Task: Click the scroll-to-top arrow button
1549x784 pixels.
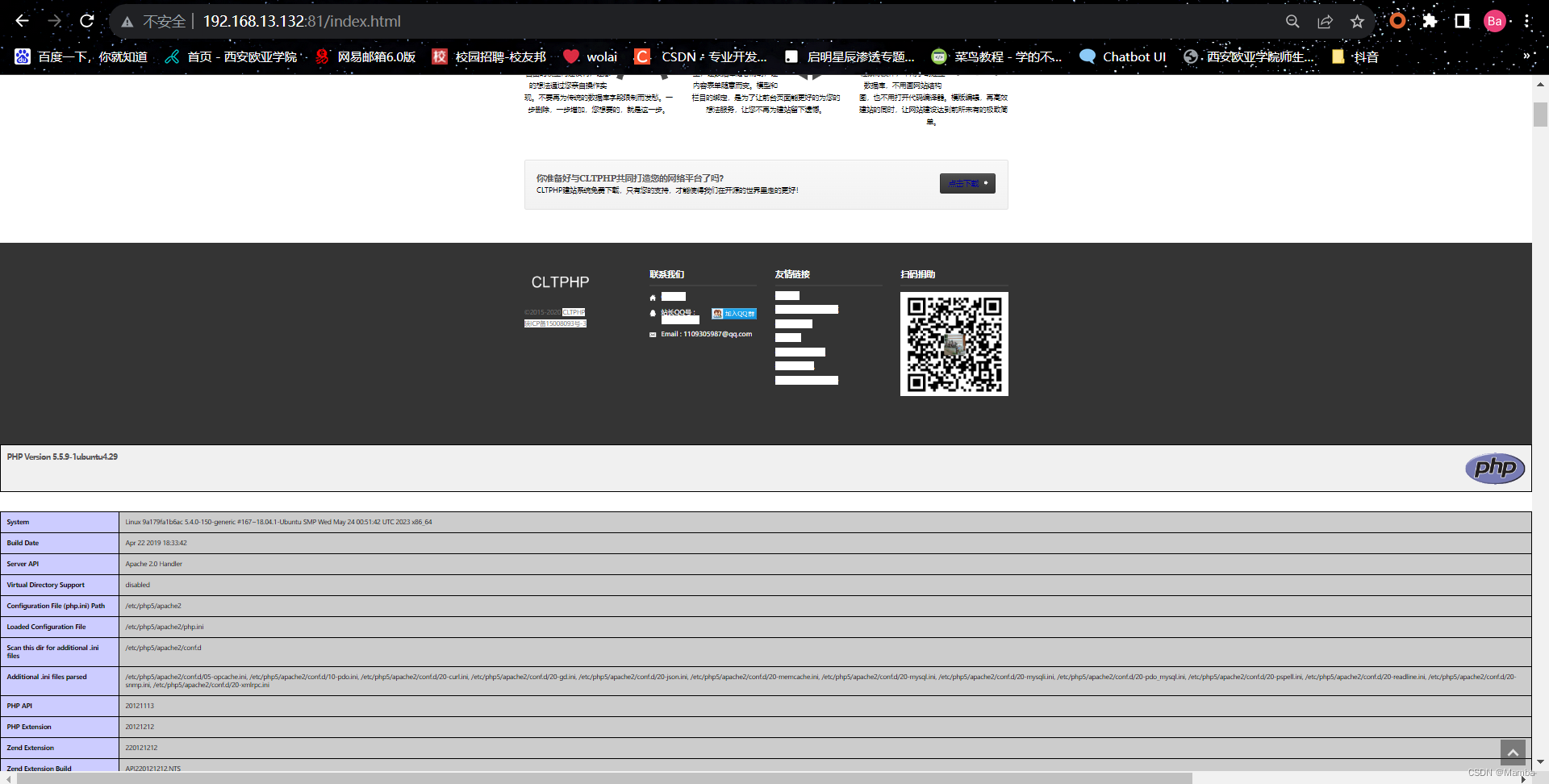Action: coord(1513,753)
